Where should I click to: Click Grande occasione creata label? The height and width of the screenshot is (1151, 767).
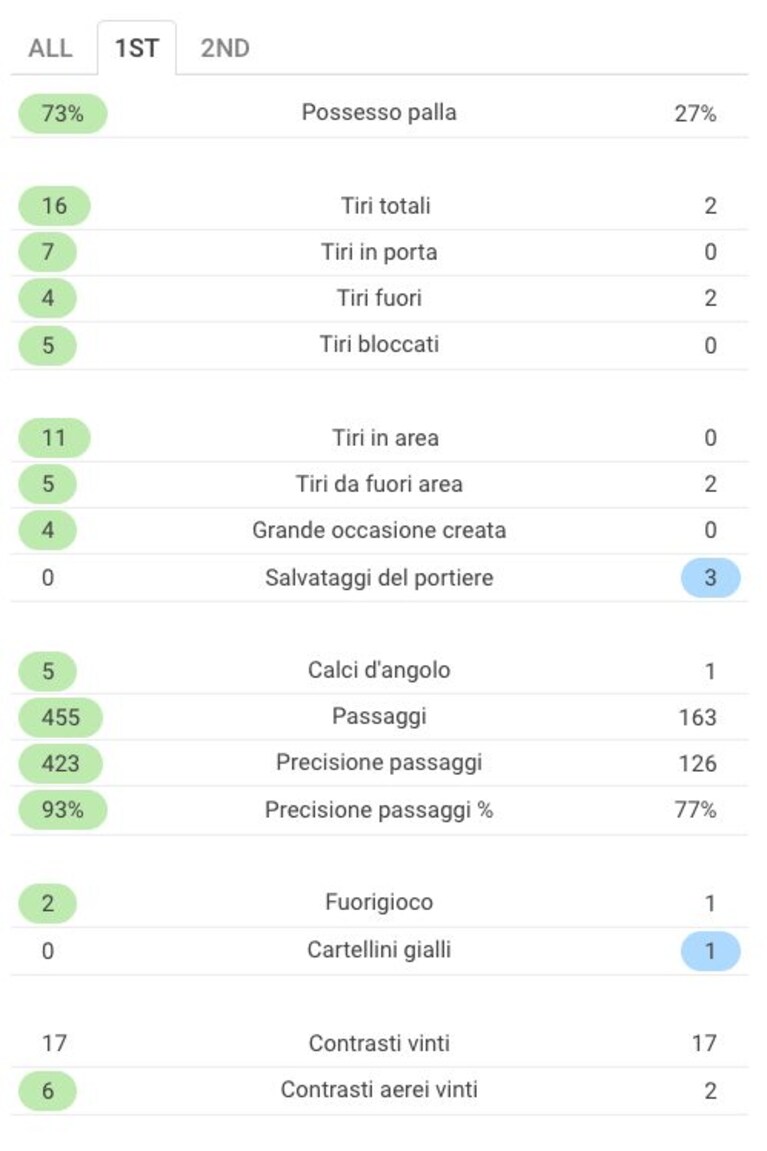379,530
